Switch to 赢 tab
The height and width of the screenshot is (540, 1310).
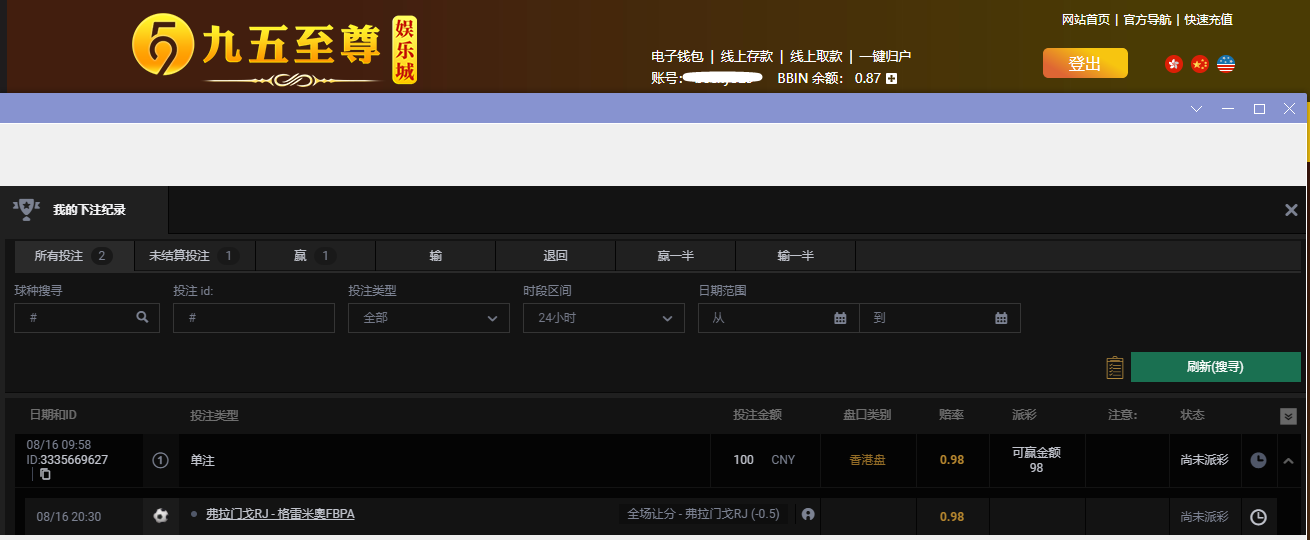[x=315, y=256]
